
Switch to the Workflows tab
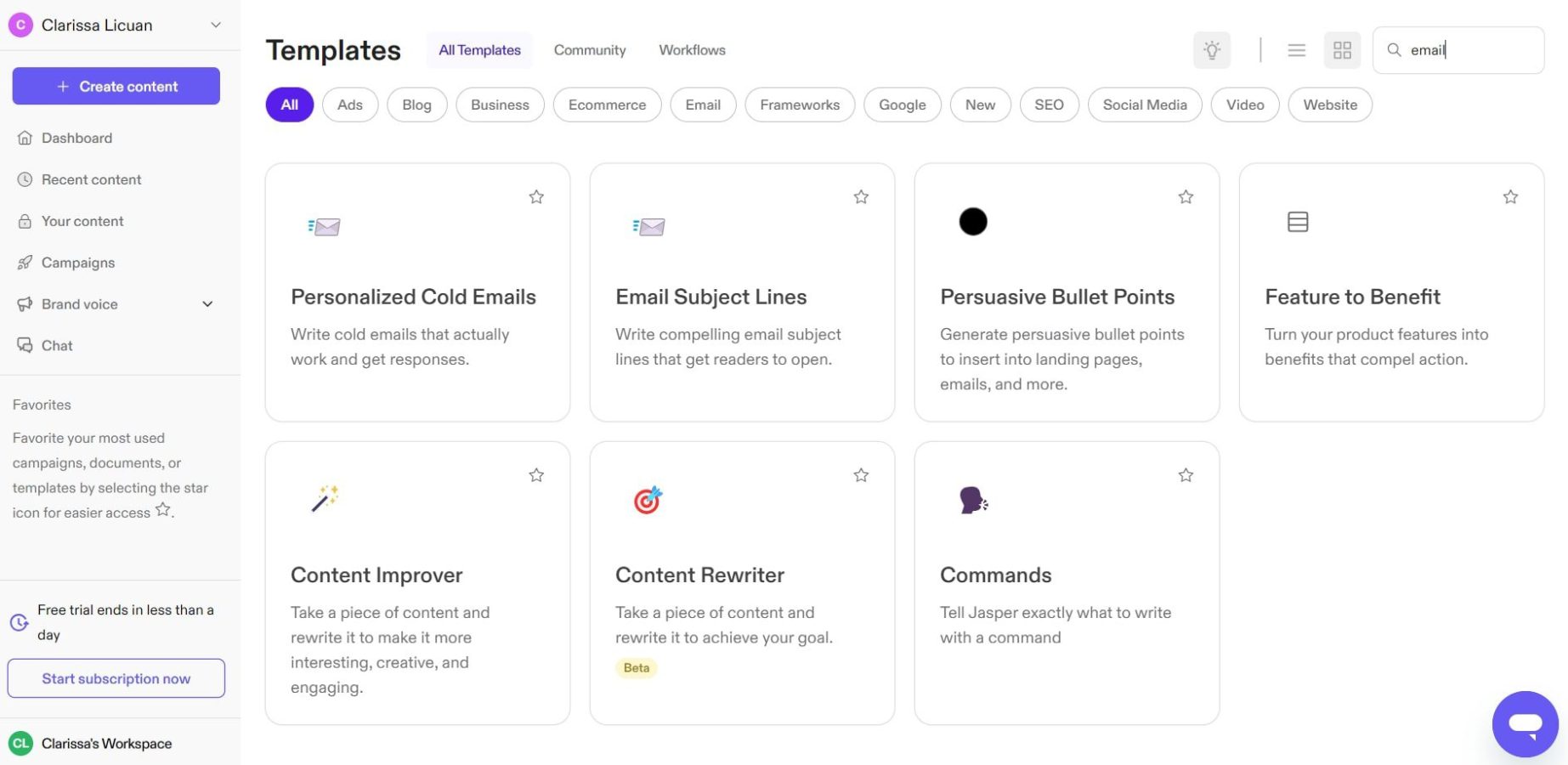pos(692,49)
